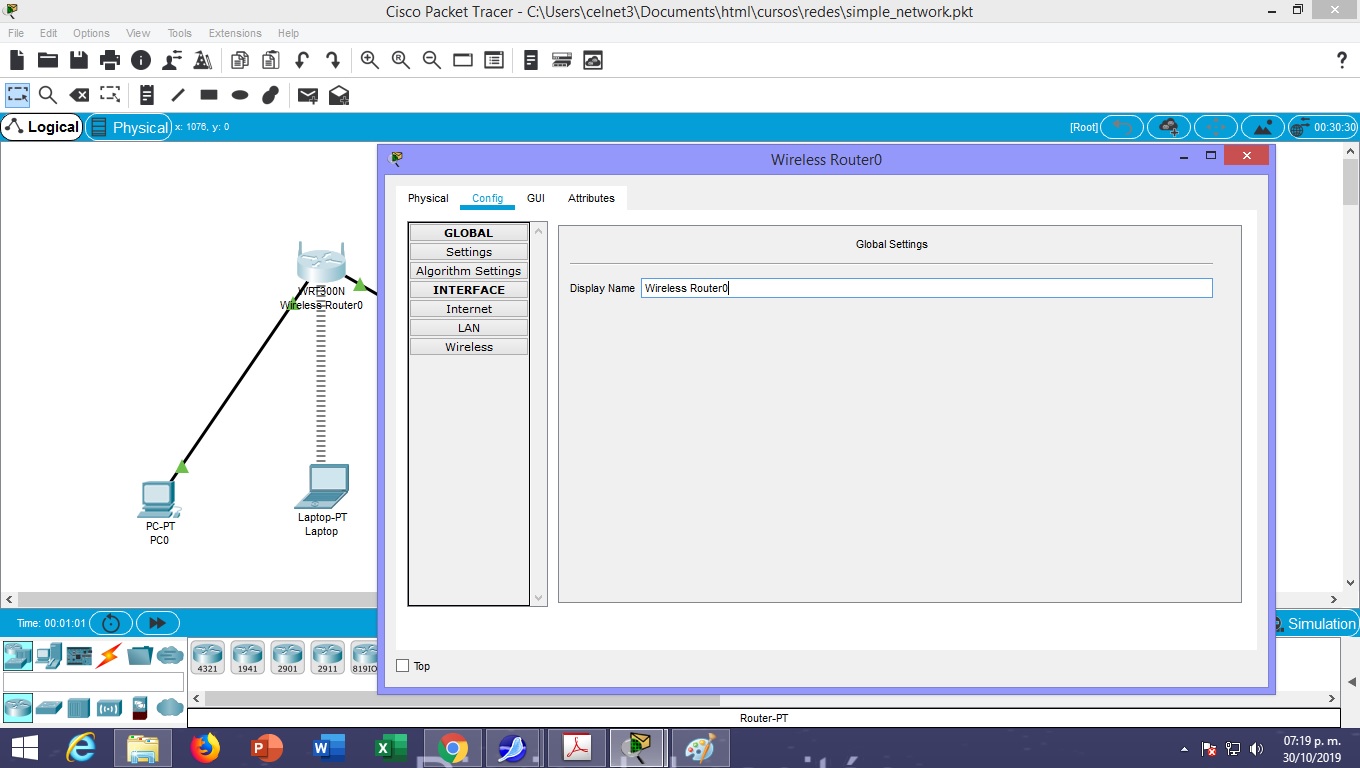Click the Algorithm Settings button
Image resolution: width=1360 pixels, height=768 pixels.
click(469, 271)
